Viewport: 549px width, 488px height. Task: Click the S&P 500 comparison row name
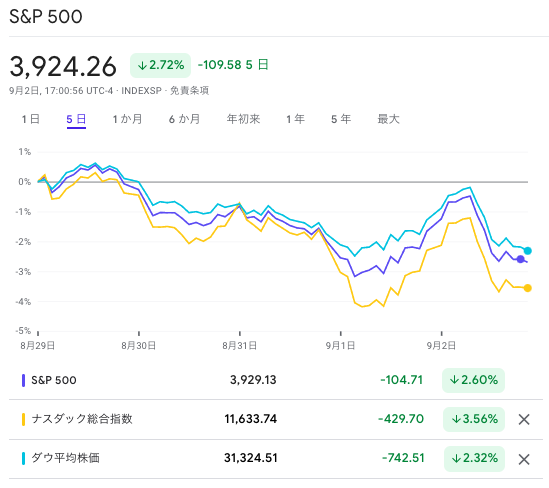click(x=54, y=380)
